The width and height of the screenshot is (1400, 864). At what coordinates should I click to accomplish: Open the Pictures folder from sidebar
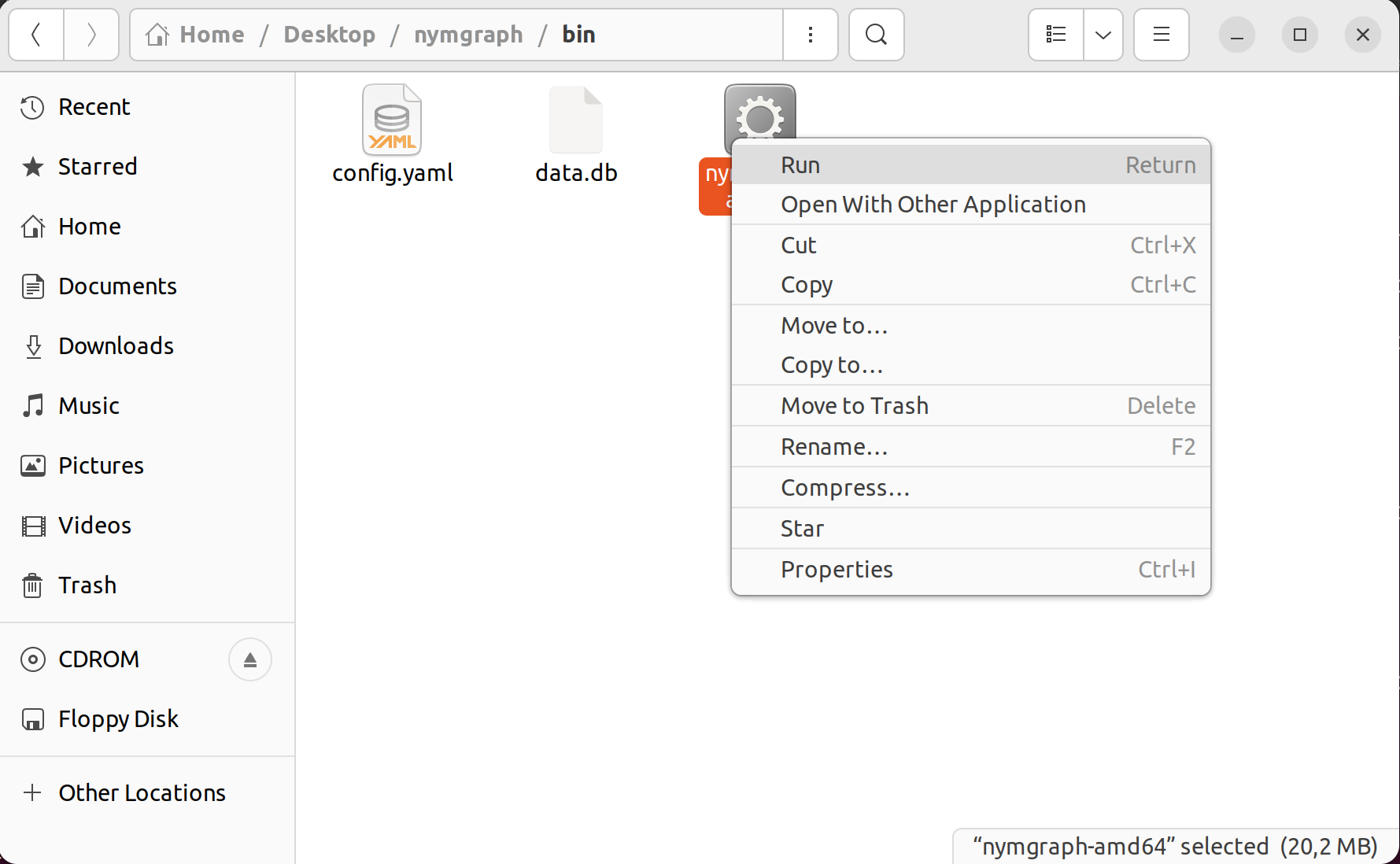tap(100, 465)
